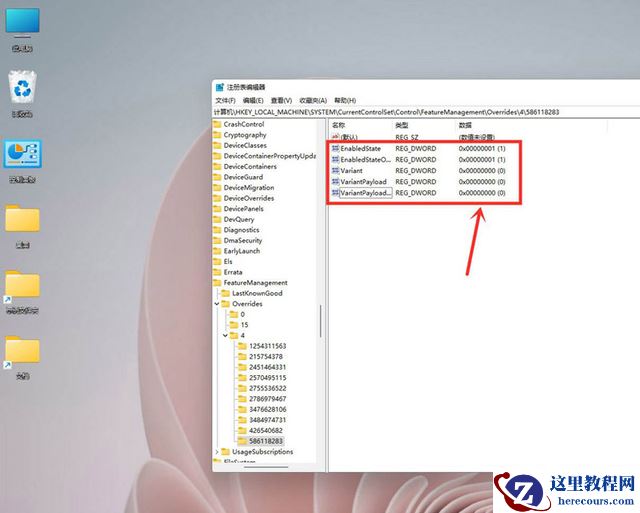Select the 2451464331 key
The image size is (640, 513).
[x=267, y=367]
